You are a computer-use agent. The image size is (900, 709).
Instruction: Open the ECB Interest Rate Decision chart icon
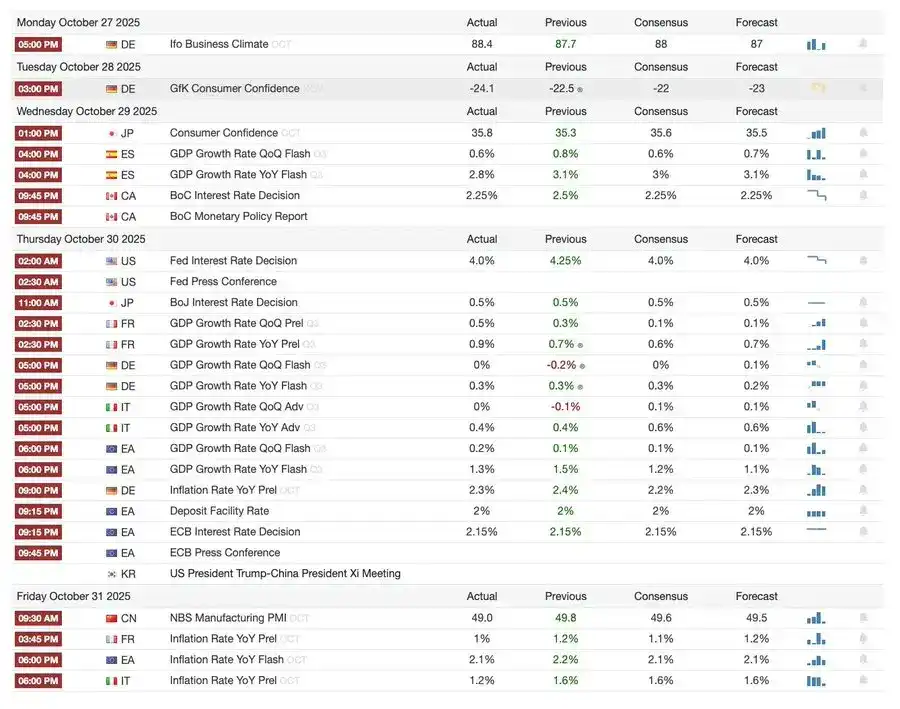[817, 531]
